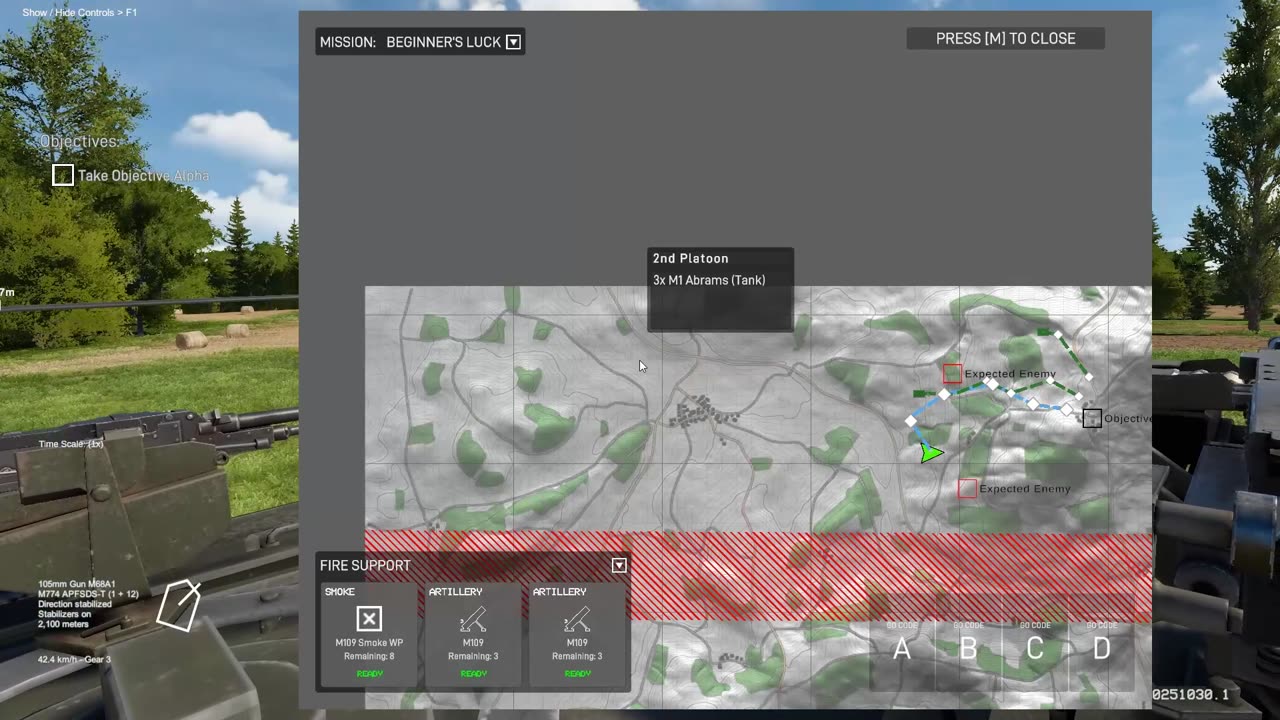The image size is (1280, 720).
Task: Click the green player position arrow on map
Action: 930,453
